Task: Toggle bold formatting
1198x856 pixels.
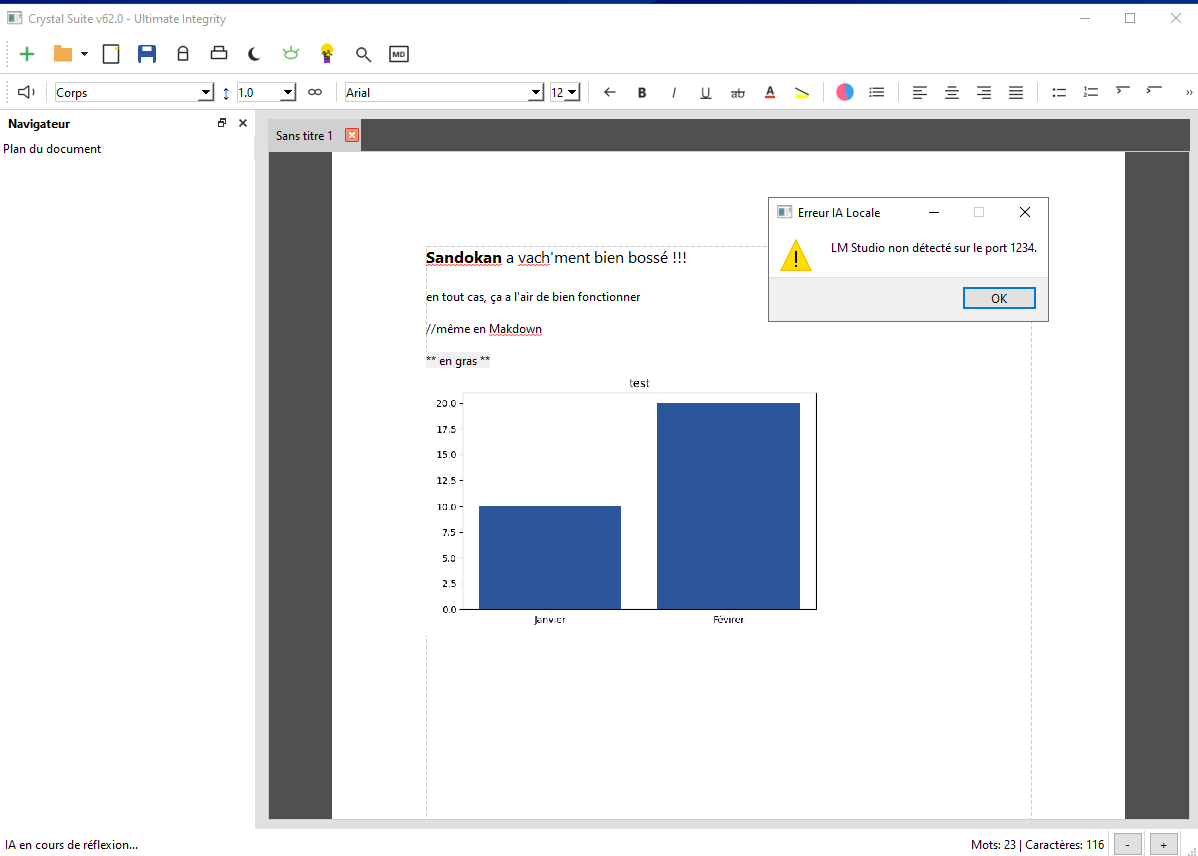Action: [642, 92]
